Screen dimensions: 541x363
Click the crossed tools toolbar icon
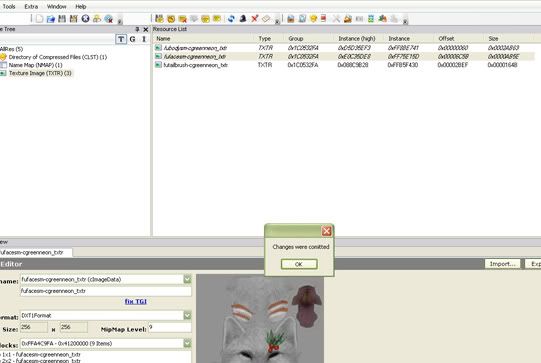tap(336, 19)
